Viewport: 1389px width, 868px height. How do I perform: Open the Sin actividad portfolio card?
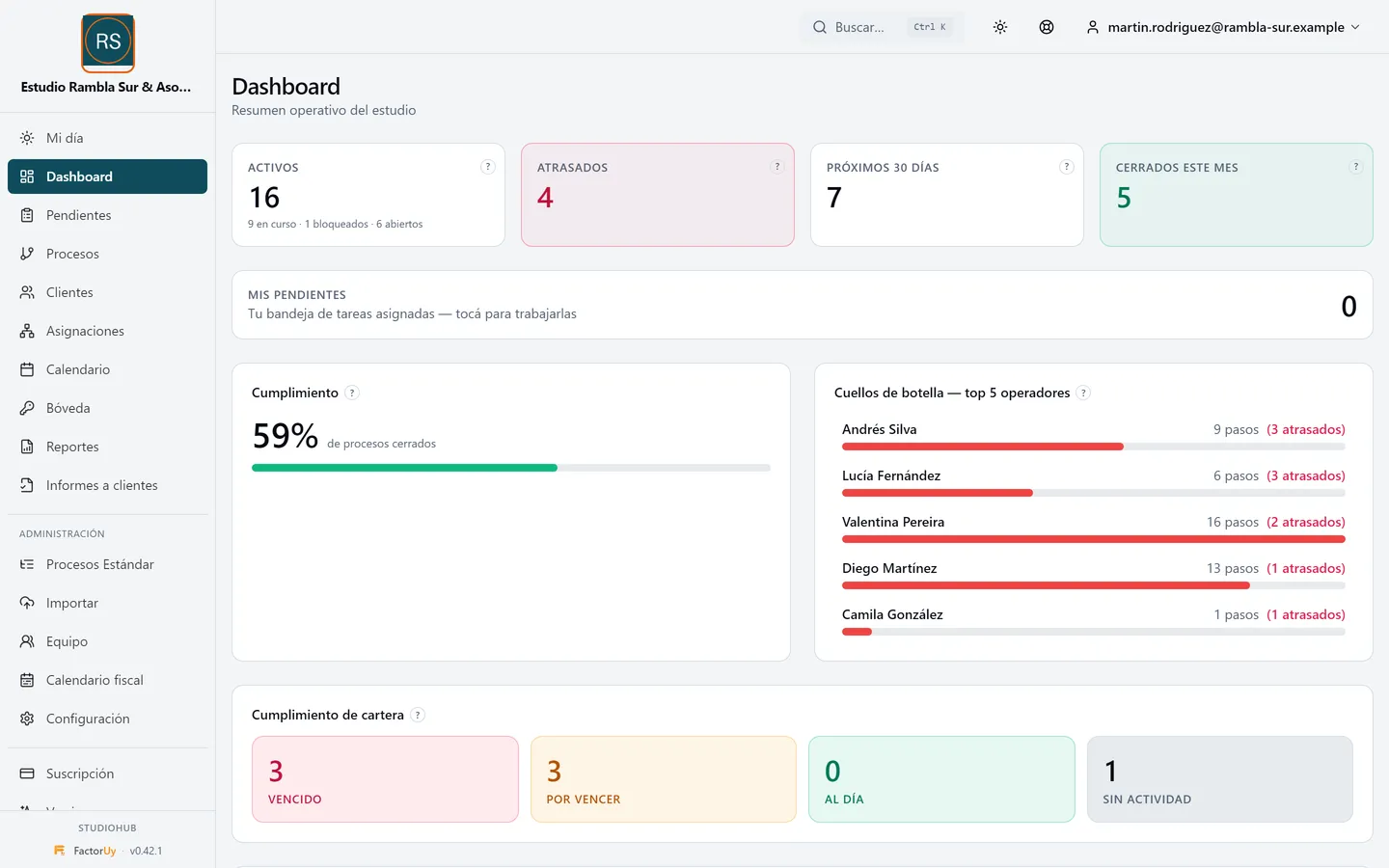coord(1220,779)
